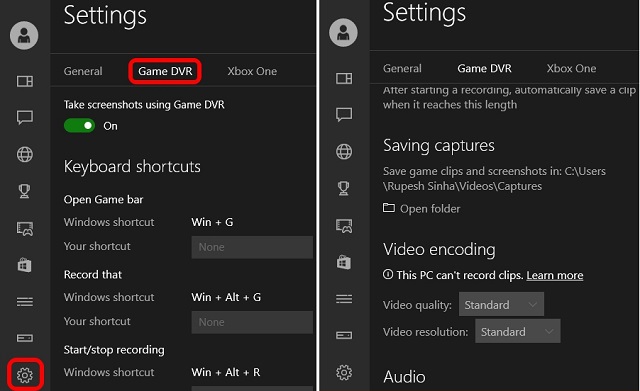
Task: Click the 'Audio' heading
Action: (404, 377)
